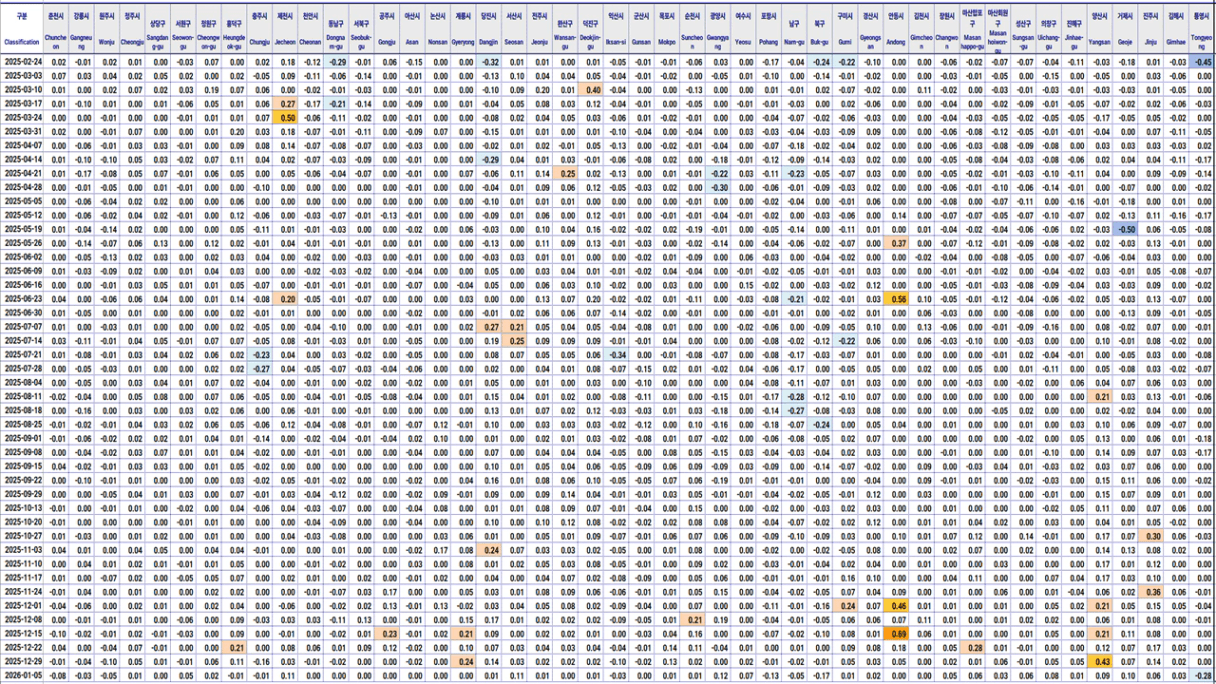Click the blue -0.34 cell under Iksan-si
Image resolution: width=1216 pixels, height=684 pixels.
[x=618, y=355]
